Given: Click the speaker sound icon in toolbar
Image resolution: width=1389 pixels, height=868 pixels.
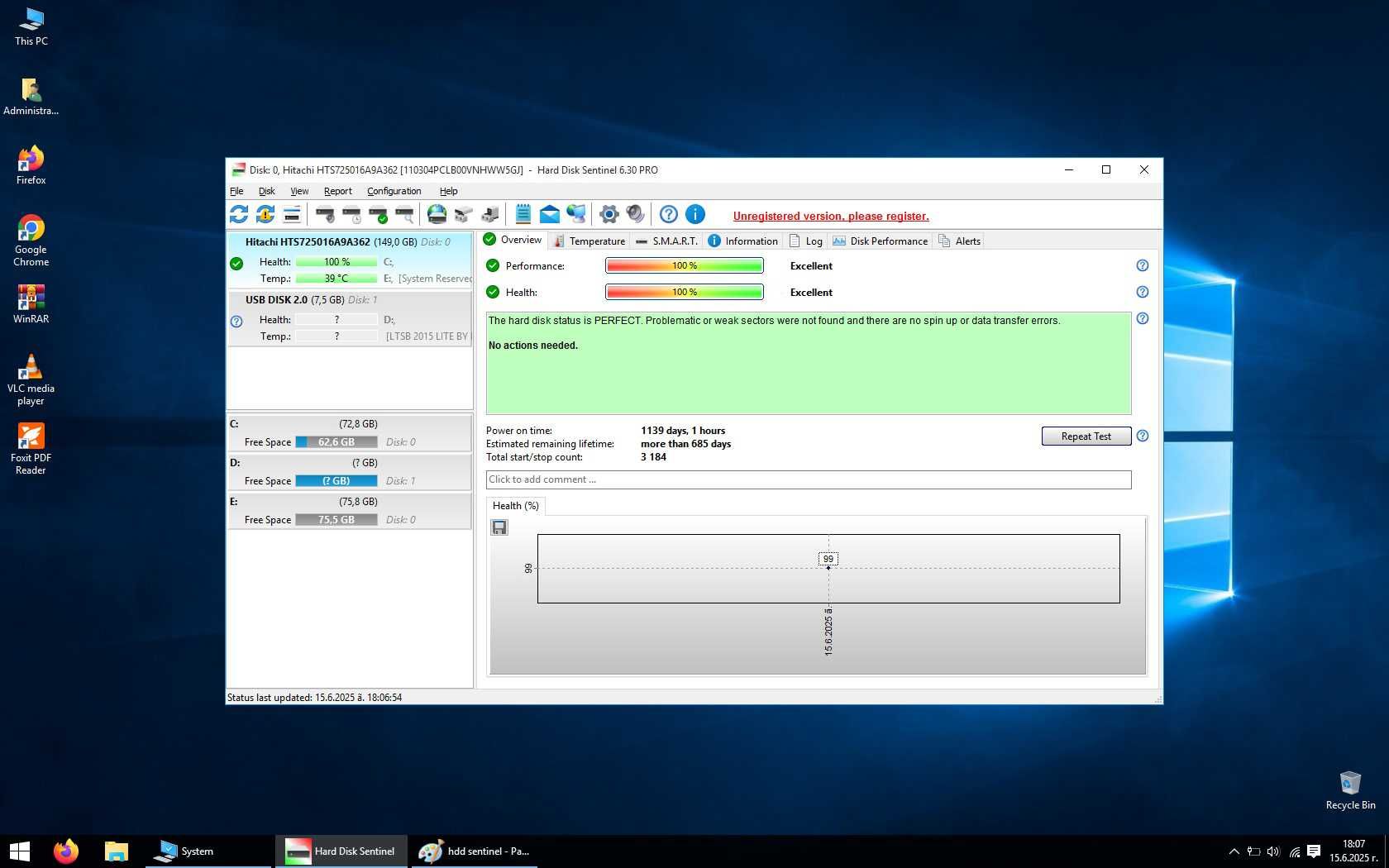Looking at the screenshot, I should pos(636,215).
